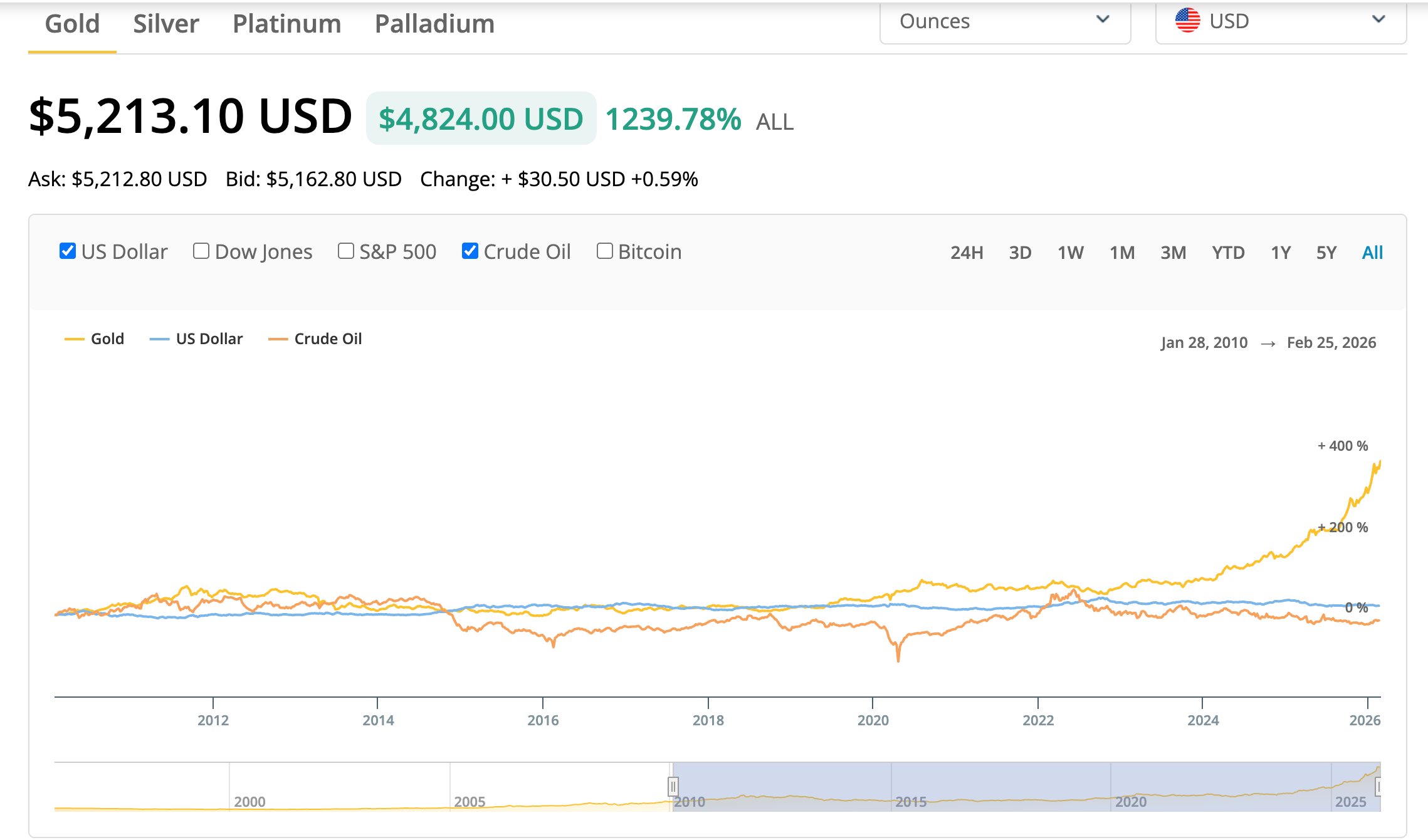Screen dimensions: 1428x840
Task: Check the S&P 500 comparison box
Action: [346, 251]
